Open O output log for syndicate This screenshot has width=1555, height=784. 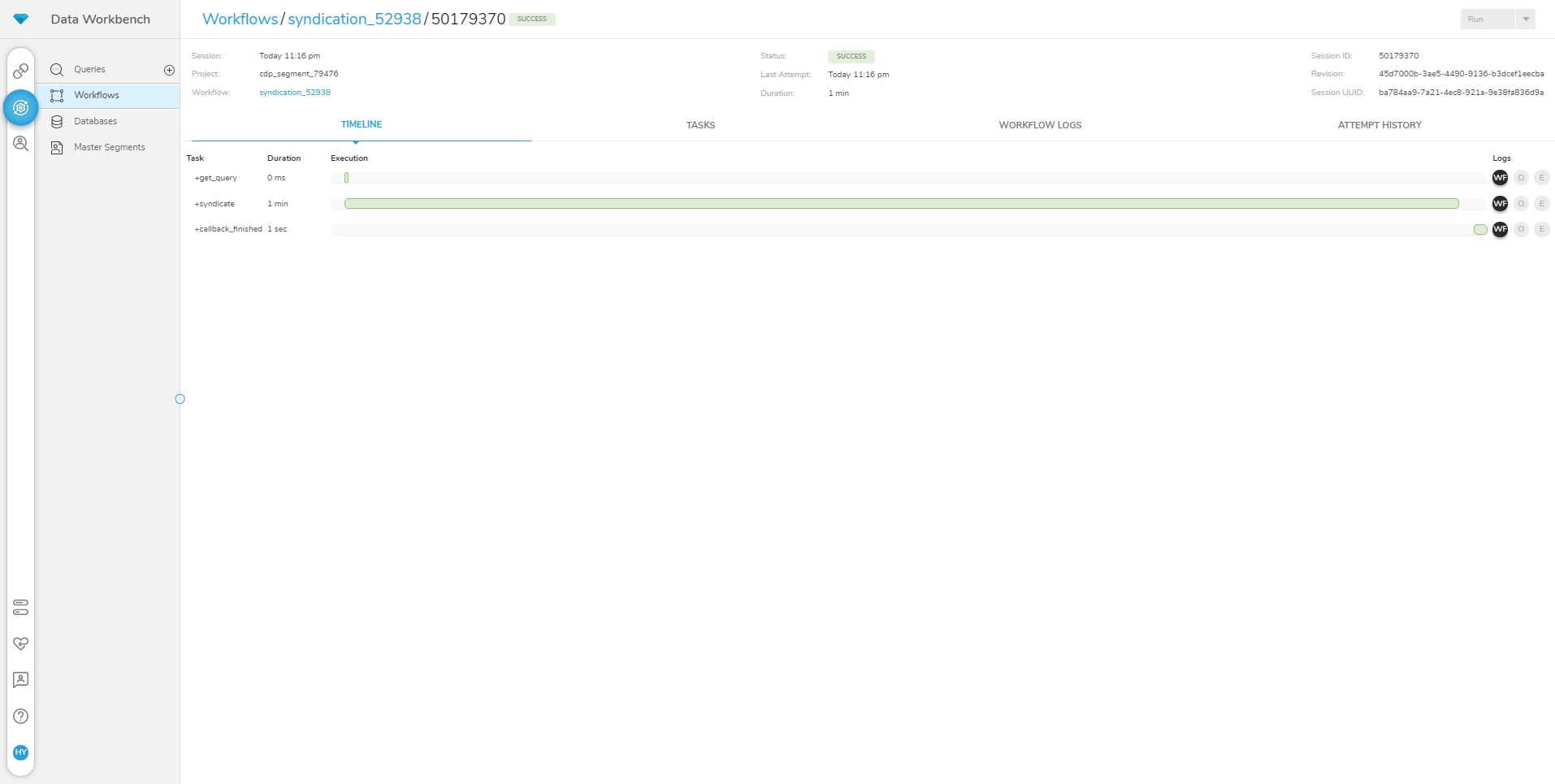click(1521, 204)
